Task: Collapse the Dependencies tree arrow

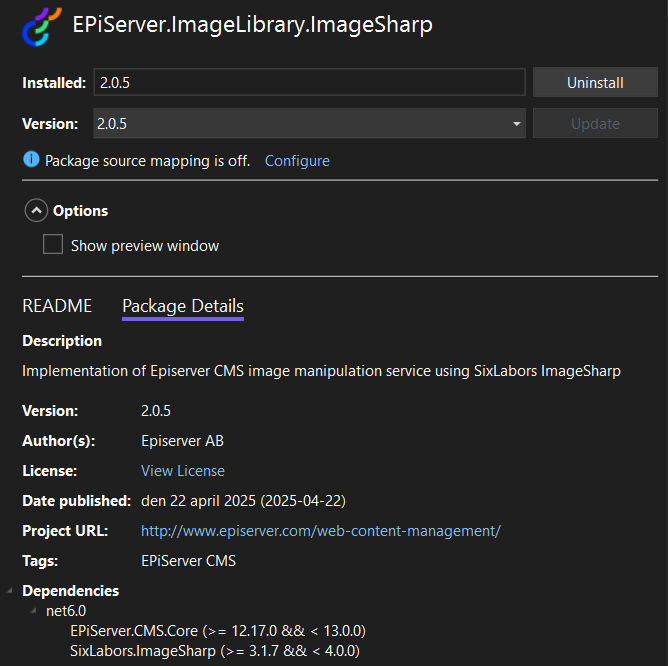Action: coord(10,591)
